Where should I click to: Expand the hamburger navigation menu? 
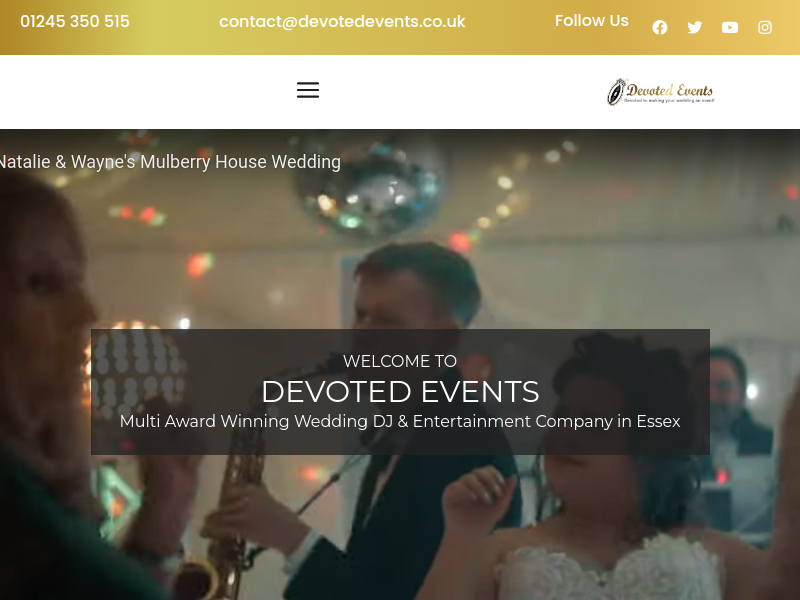(308, 90)
